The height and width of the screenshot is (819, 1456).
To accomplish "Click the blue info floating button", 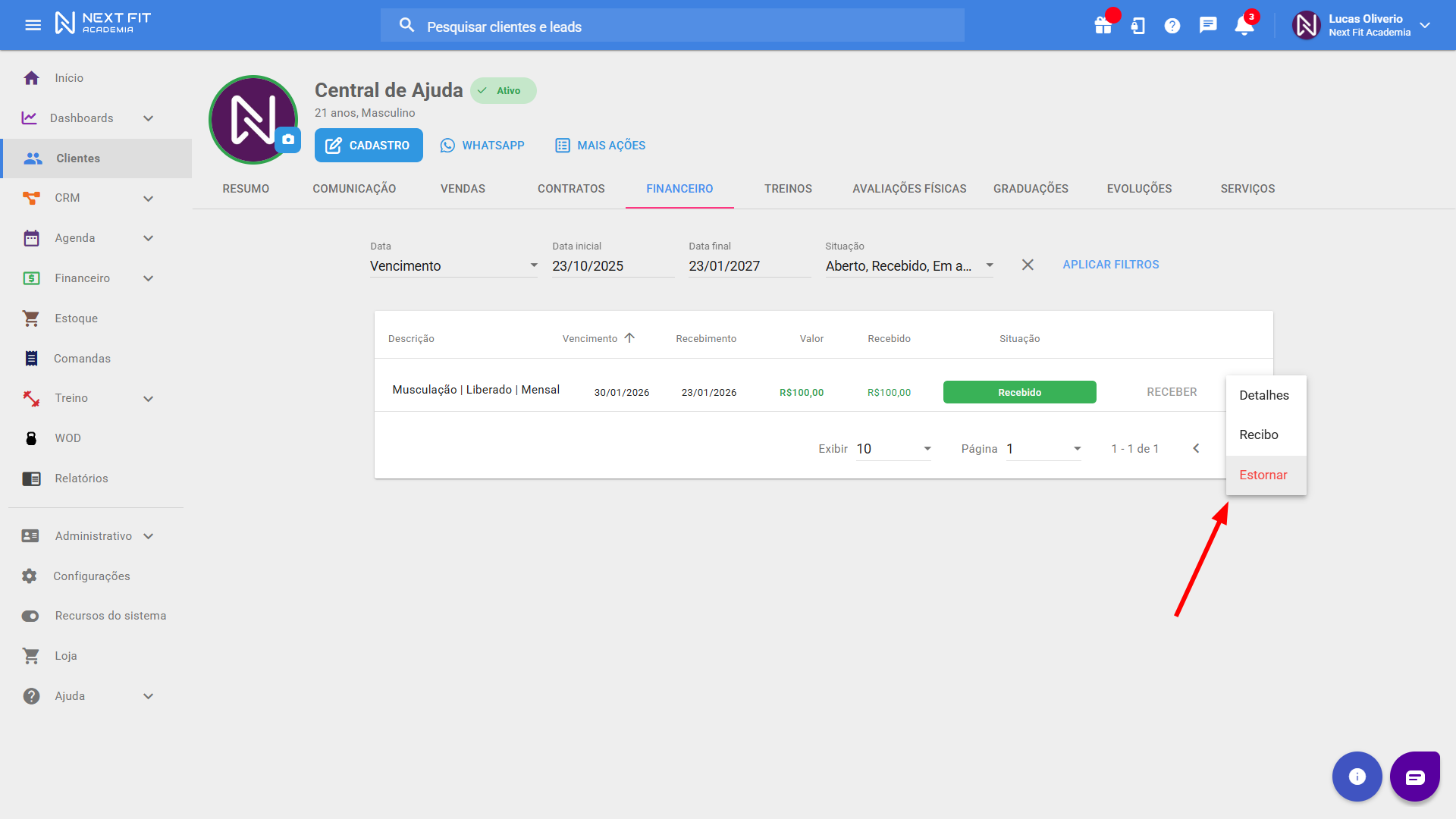I will (x=1357, y=777).
